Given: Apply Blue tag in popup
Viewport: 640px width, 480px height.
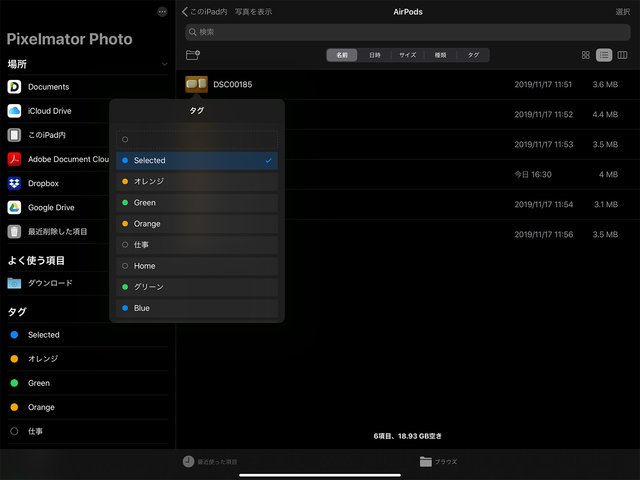Looking at the screenshot, I should (x=197, y=308).
